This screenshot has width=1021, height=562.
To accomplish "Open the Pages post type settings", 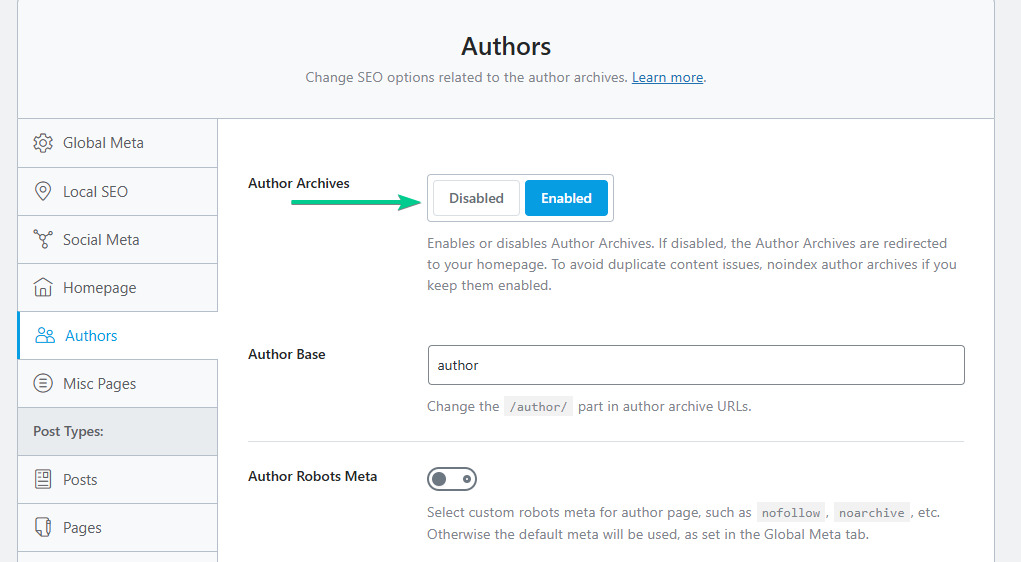I will pyautogui.click(x=82, y=527).
